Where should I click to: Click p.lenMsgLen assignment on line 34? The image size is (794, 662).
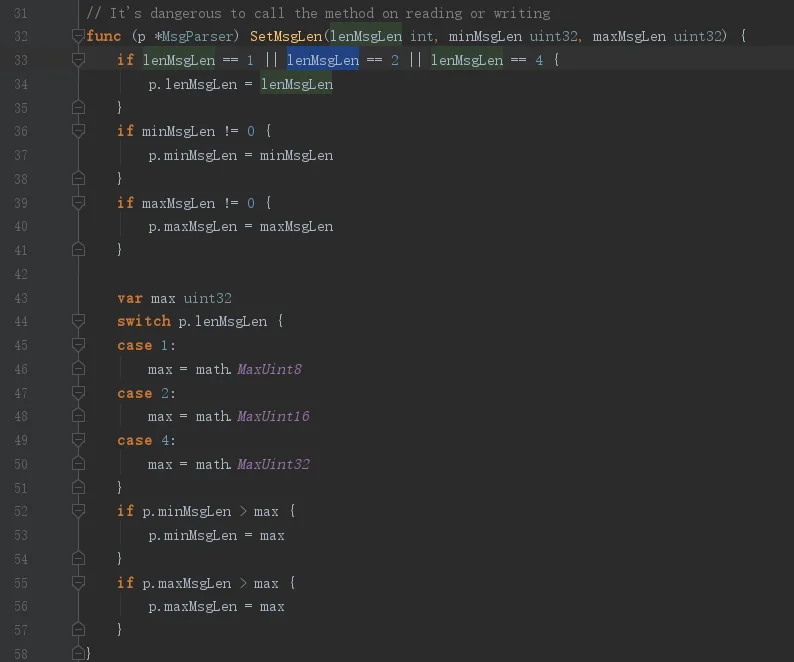(241, 84)
